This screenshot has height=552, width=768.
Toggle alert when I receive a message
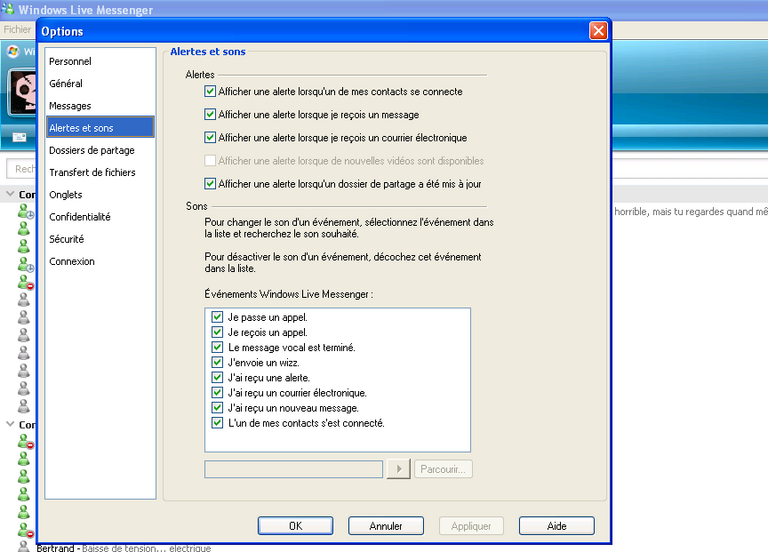(210, 114)
